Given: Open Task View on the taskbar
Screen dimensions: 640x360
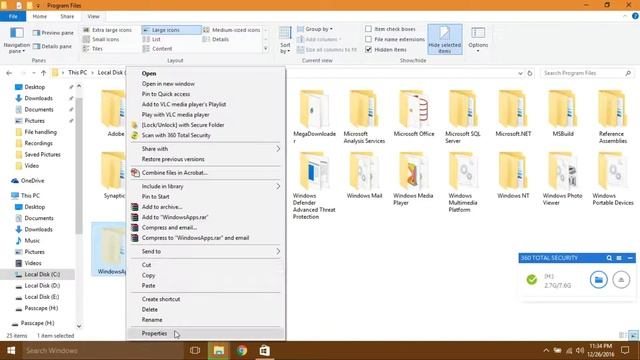Looking at the screenshot, I should point(195,350).
